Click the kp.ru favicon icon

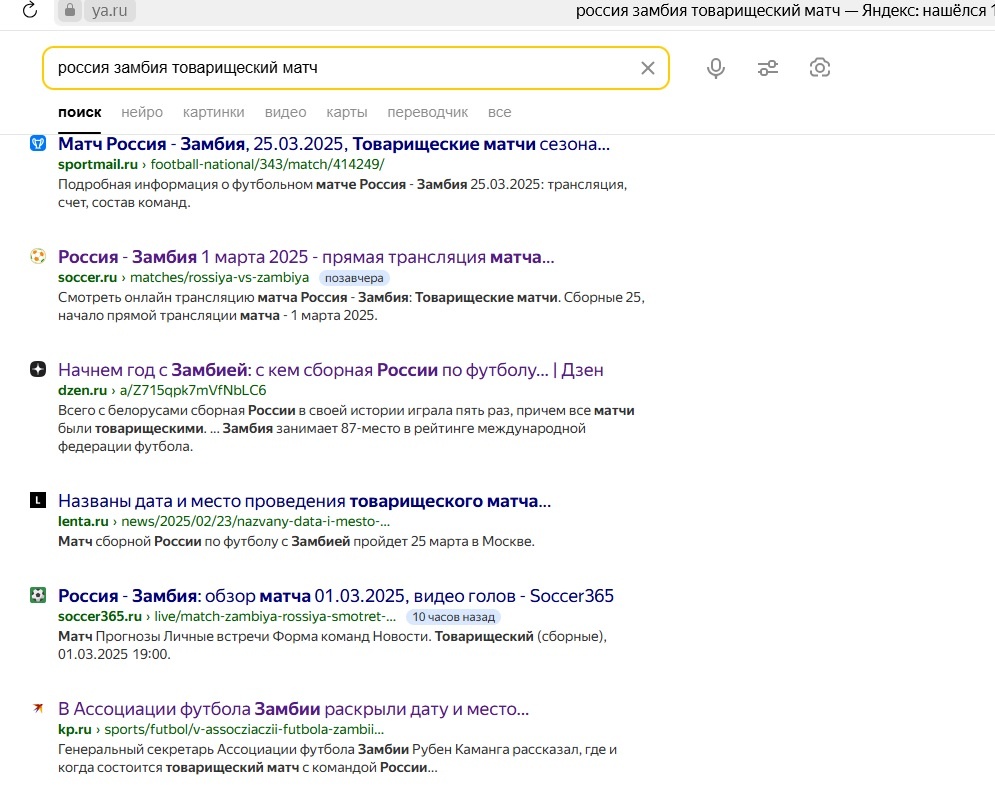point(38,708)
